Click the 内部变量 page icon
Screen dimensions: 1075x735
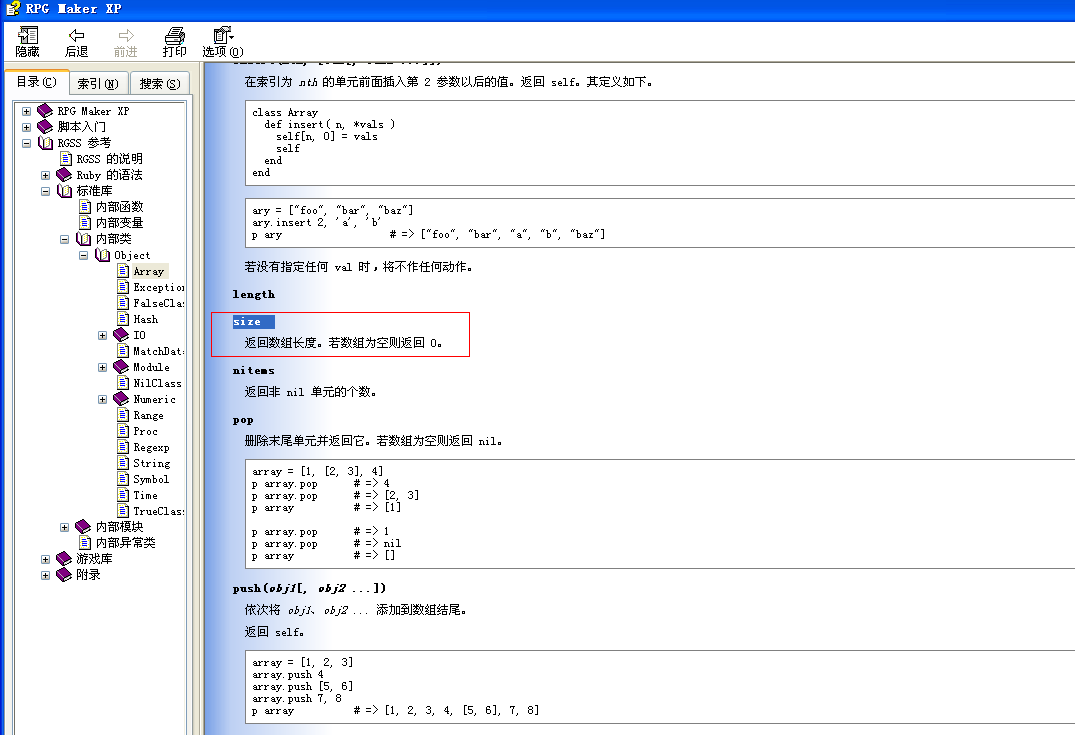tap(85, 223)
